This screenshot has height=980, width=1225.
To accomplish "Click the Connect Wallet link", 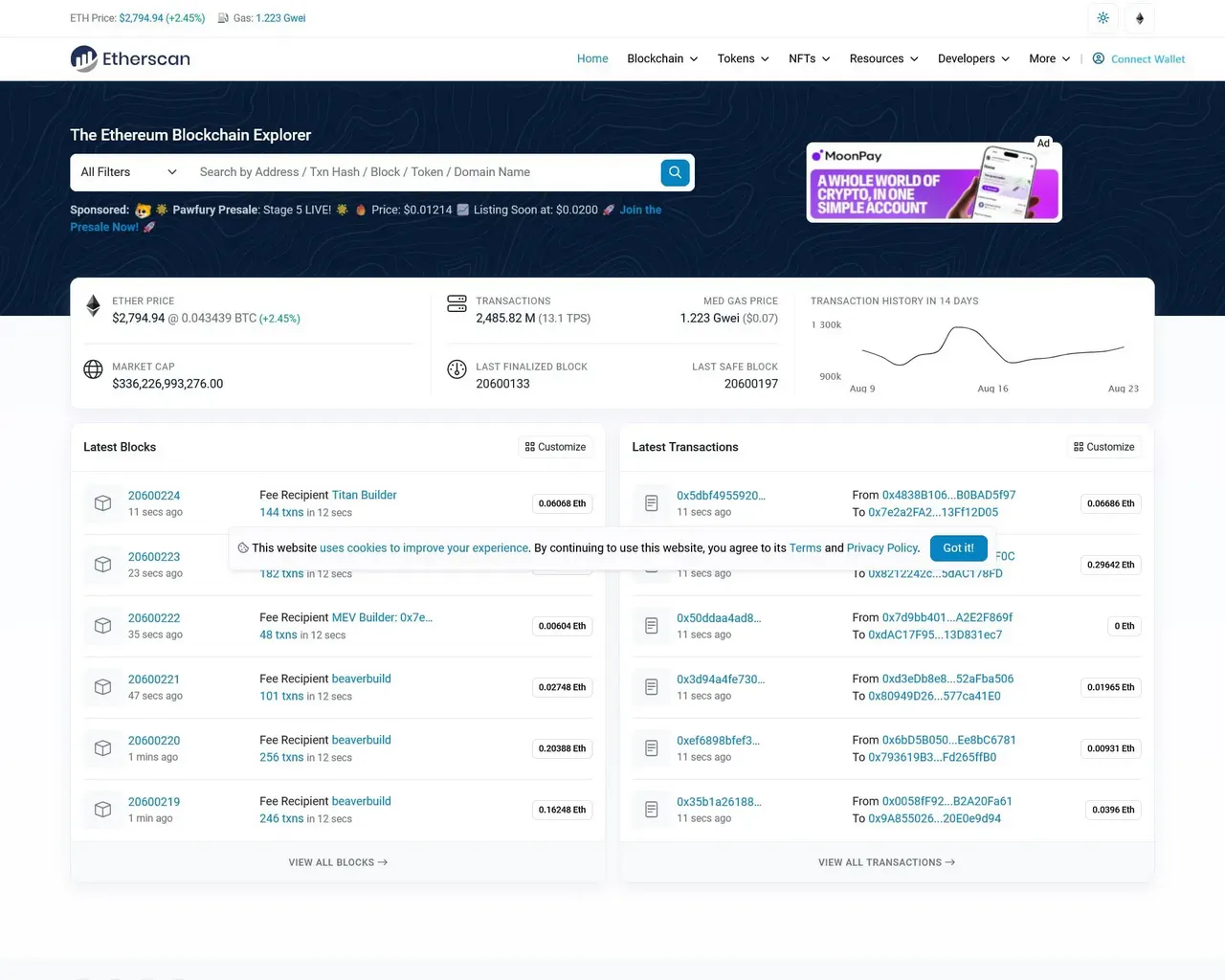I will (x=1147, y=59).
